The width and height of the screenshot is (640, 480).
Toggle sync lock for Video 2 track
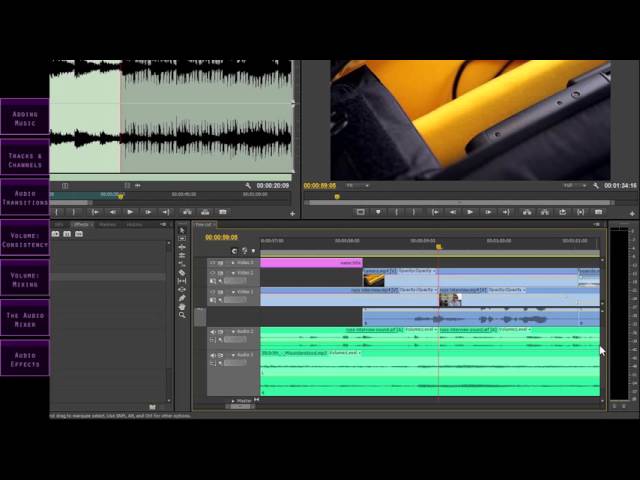(x=221, y=273)
